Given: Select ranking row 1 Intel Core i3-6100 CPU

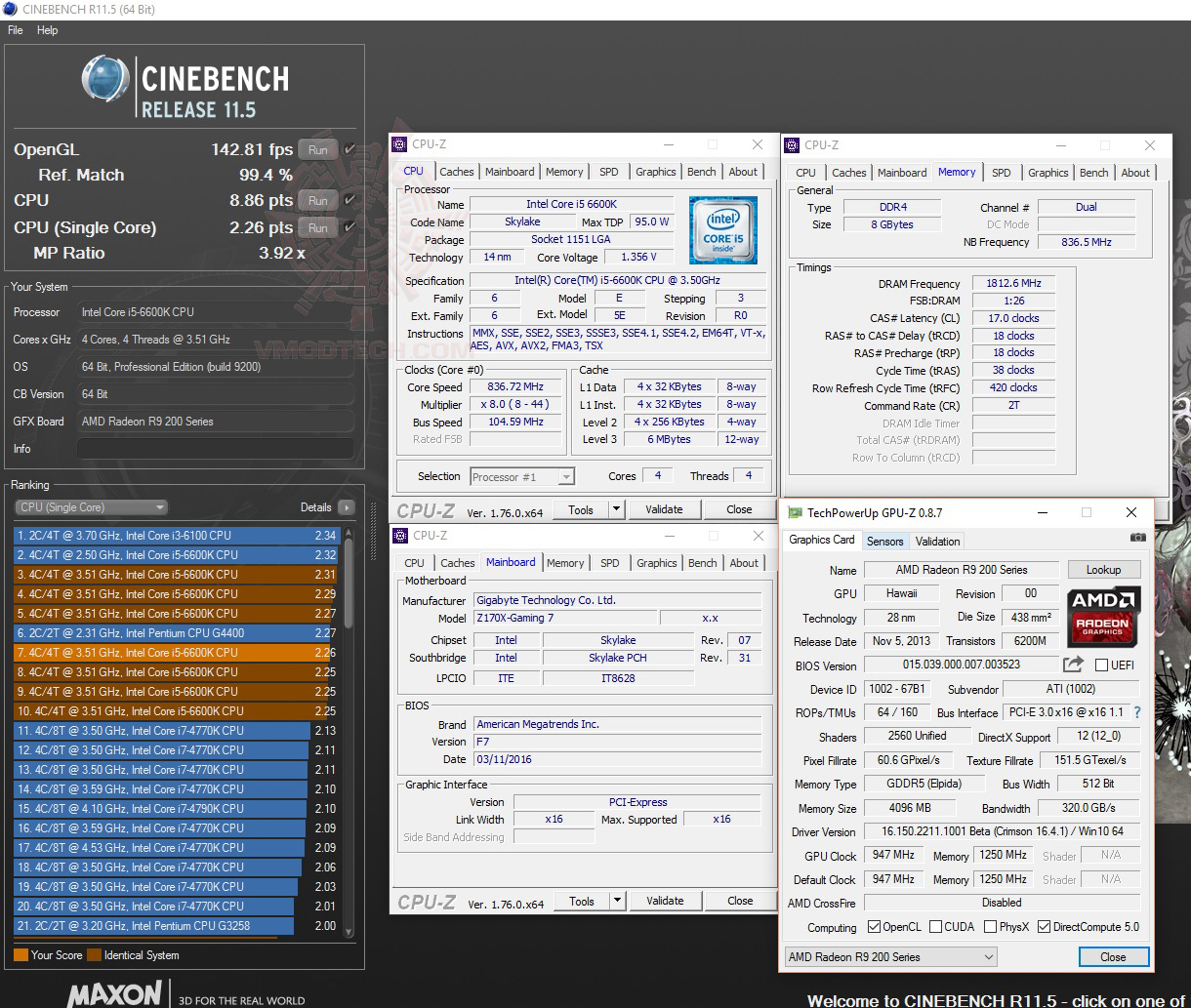Looking at the screenshot, I should (177, 536).
